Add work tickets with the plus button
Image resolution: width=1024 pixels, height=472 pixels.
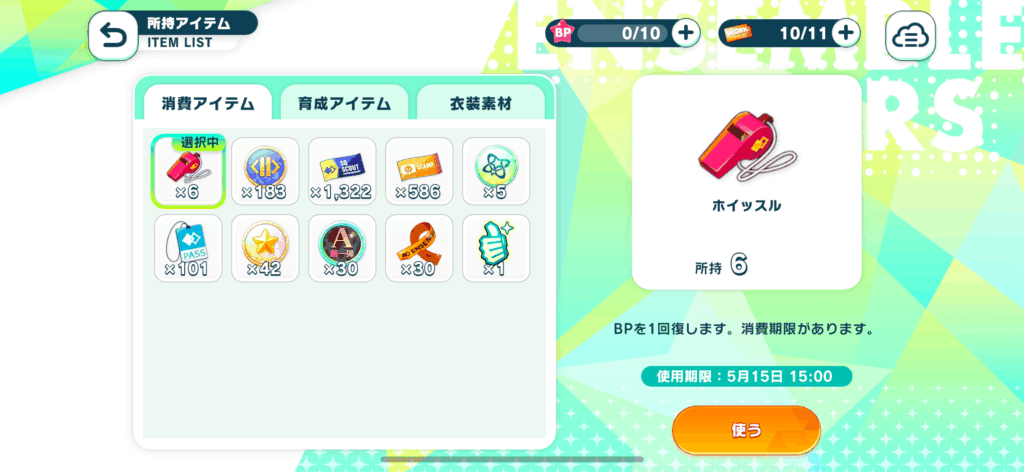click(x=846, y=33)
